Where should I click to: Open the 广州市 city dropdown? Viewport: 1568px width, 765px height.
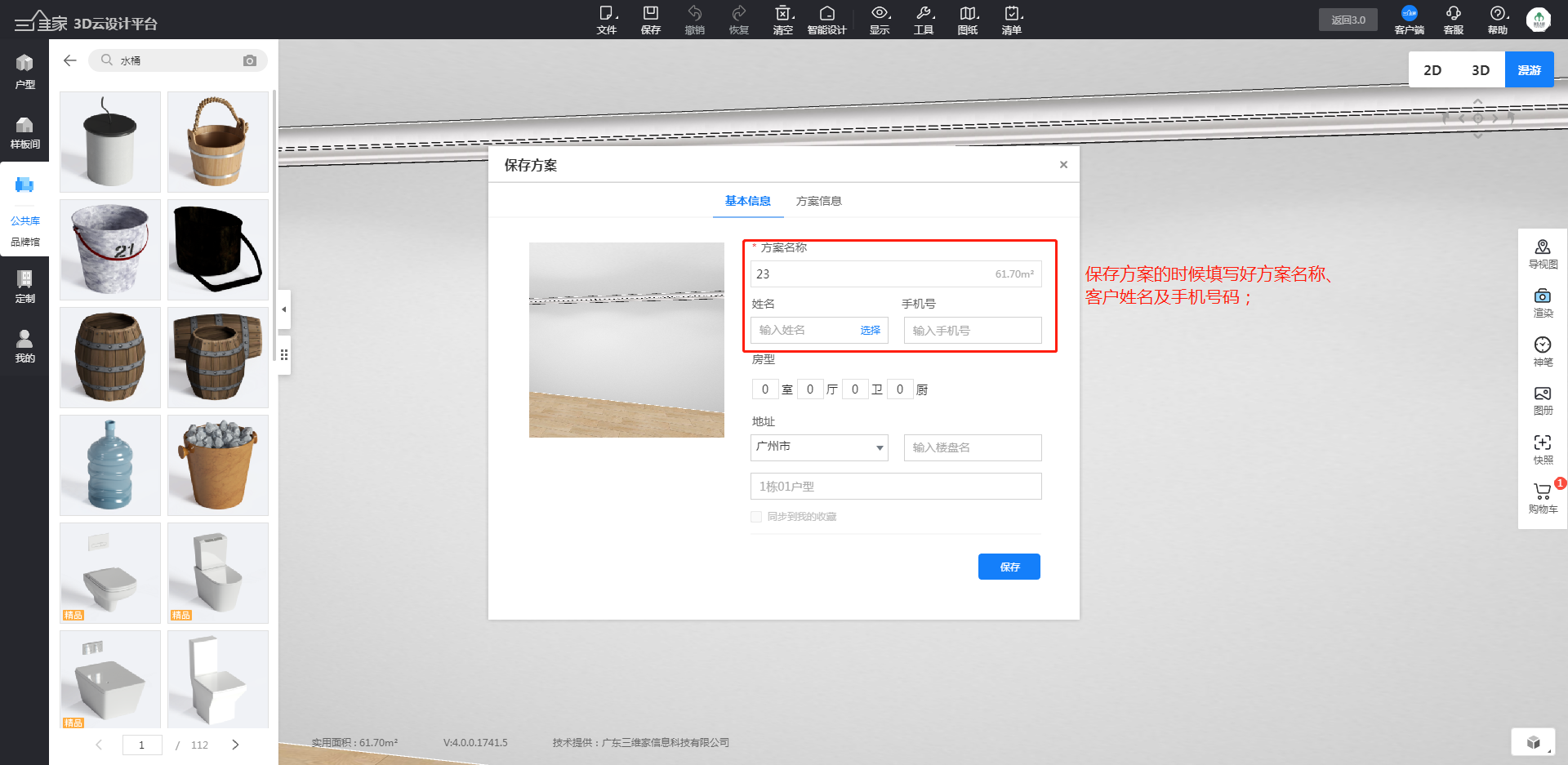[818, 447]
